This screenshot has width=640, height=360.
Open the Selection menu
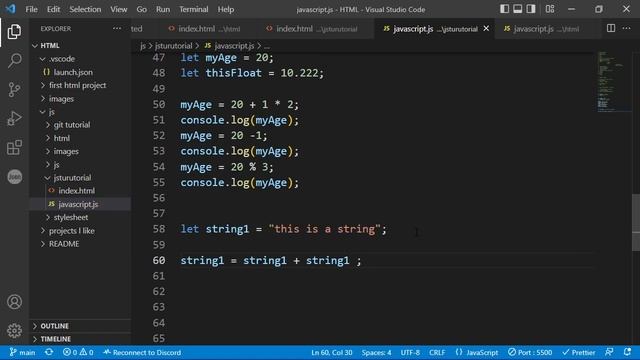(85, 9)
